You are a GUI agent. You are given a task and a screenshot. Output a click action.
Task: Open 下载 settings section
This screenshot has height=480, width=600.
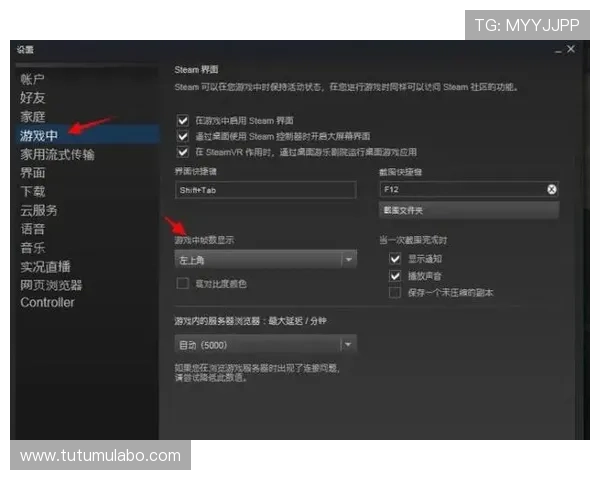(x=33, y=191)
